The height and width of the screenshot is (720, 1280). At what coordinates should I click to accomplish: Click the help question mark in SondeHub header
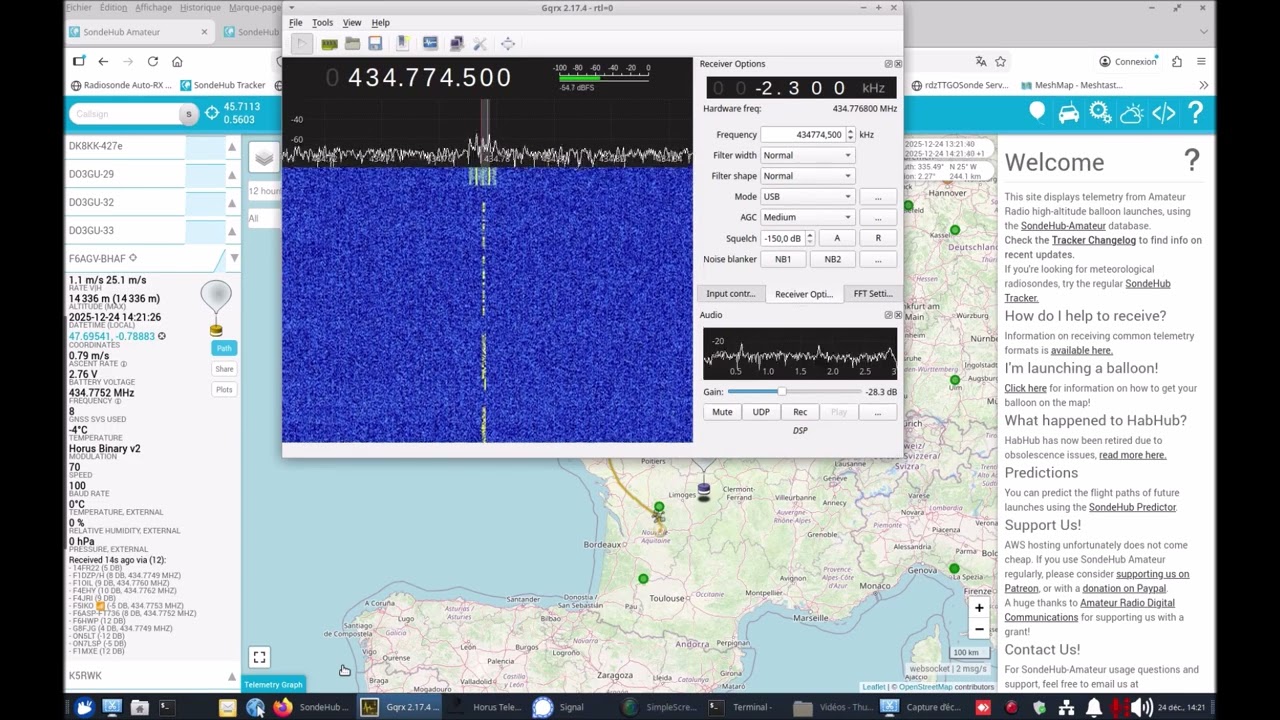click(x=1195, y=113)
